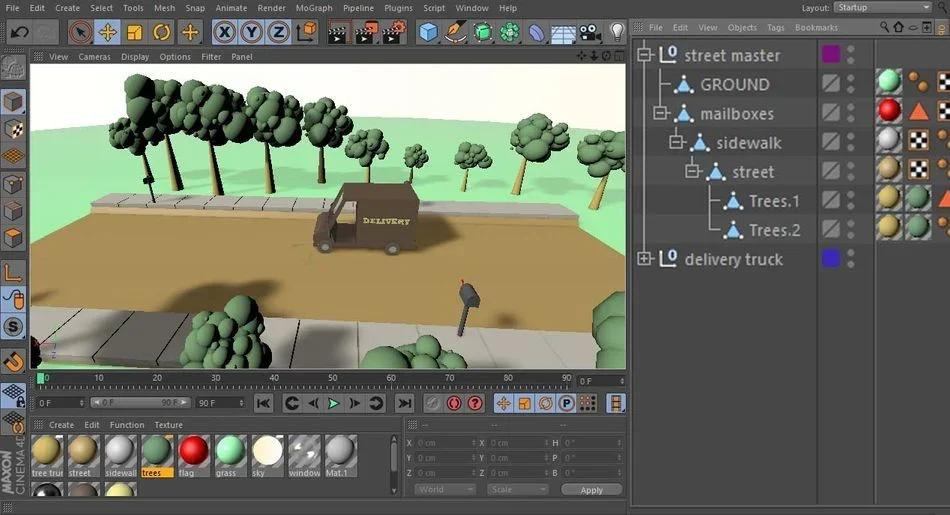This screenshot has width=950, height=515.
Task: Click the green Play Forwards button
Action: 333,403
